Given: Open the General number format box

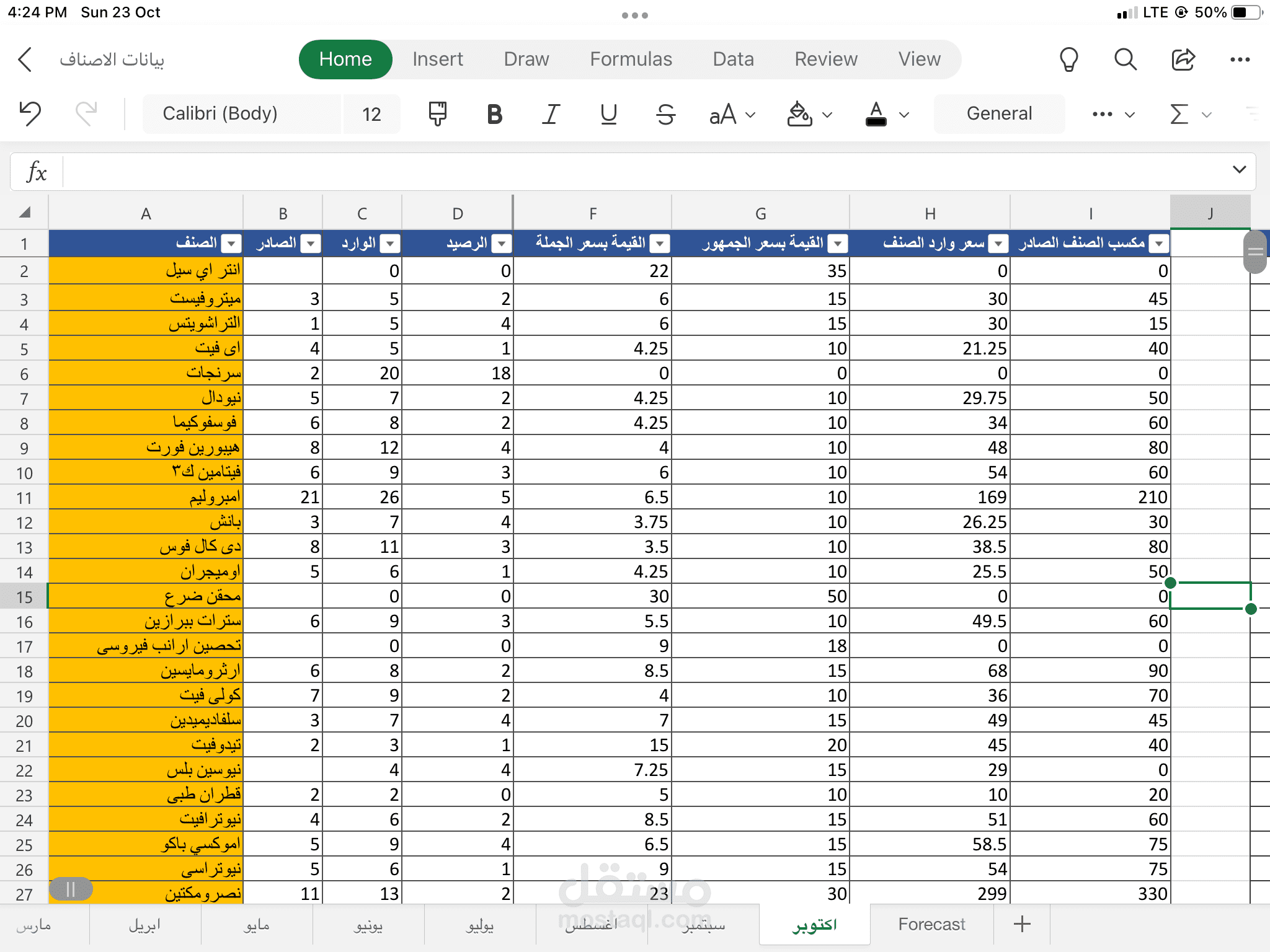Looking at the screenshot, I should pyautogui.click(x=999, y=113).
